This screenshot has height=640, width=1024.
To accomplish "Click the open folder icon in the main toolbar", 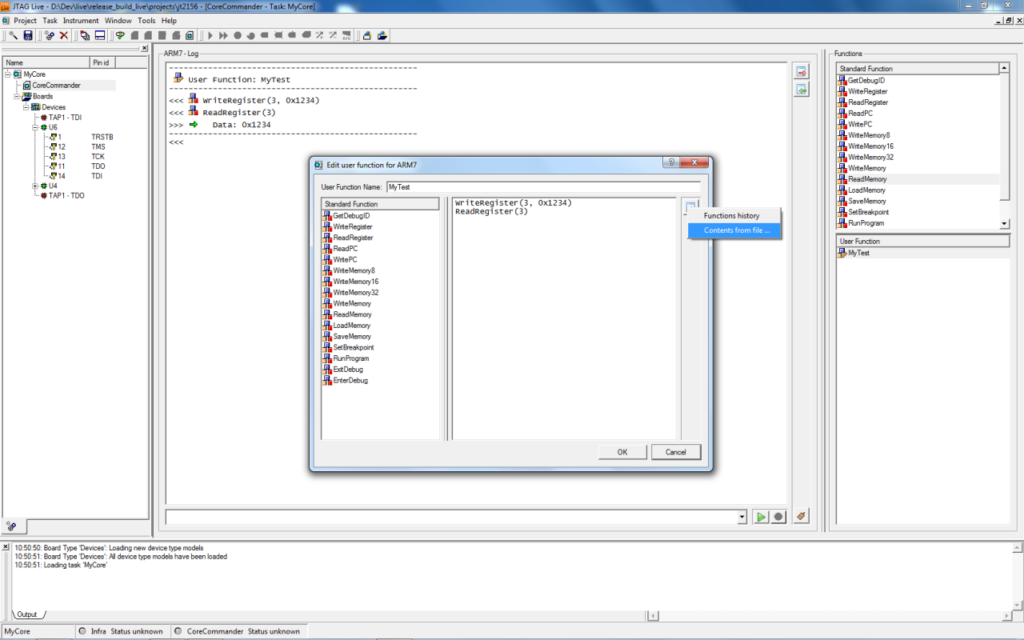I will click(x=382, y=35).
